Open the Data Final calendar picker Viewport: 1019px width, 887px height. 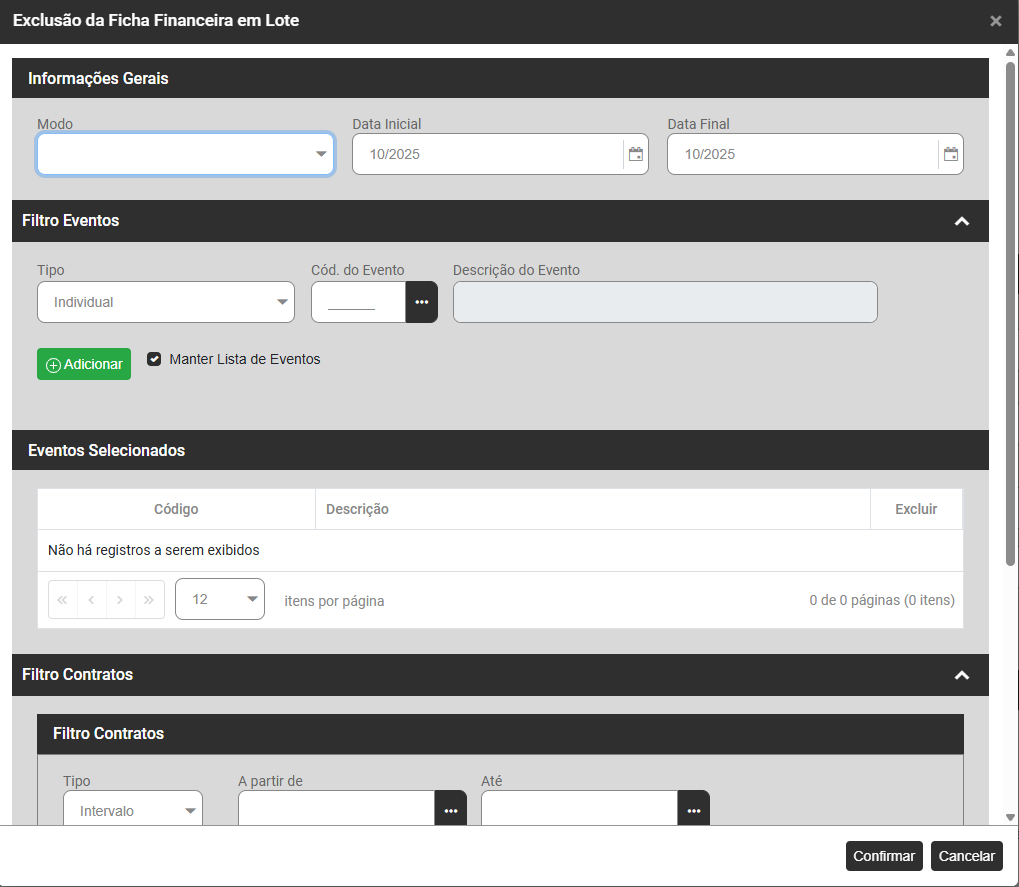(950, 154)
